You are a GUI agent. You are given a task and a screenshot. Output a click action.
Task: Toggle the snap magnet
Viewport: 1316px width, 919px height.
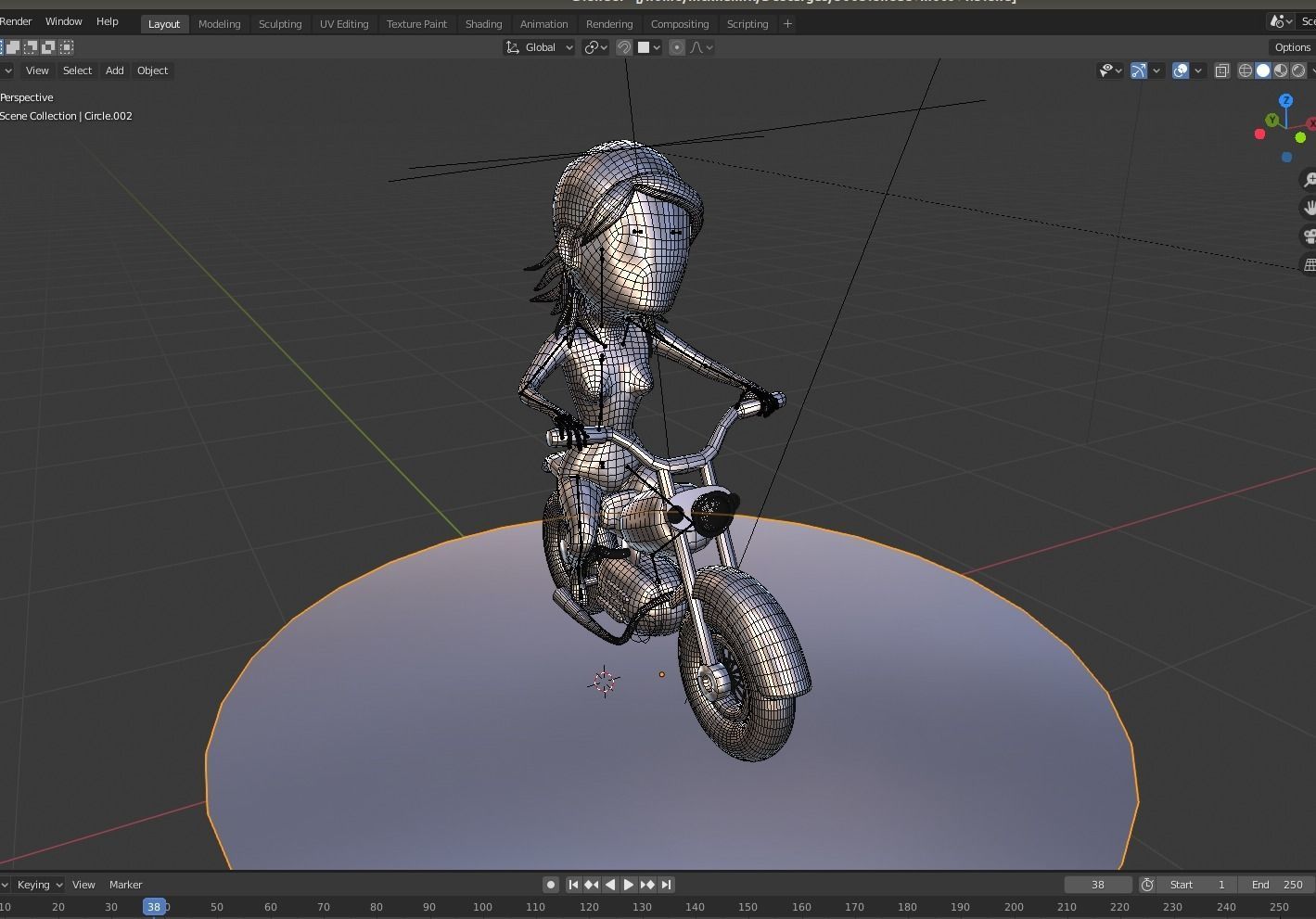pyautogui.click(x=624, y=47)
